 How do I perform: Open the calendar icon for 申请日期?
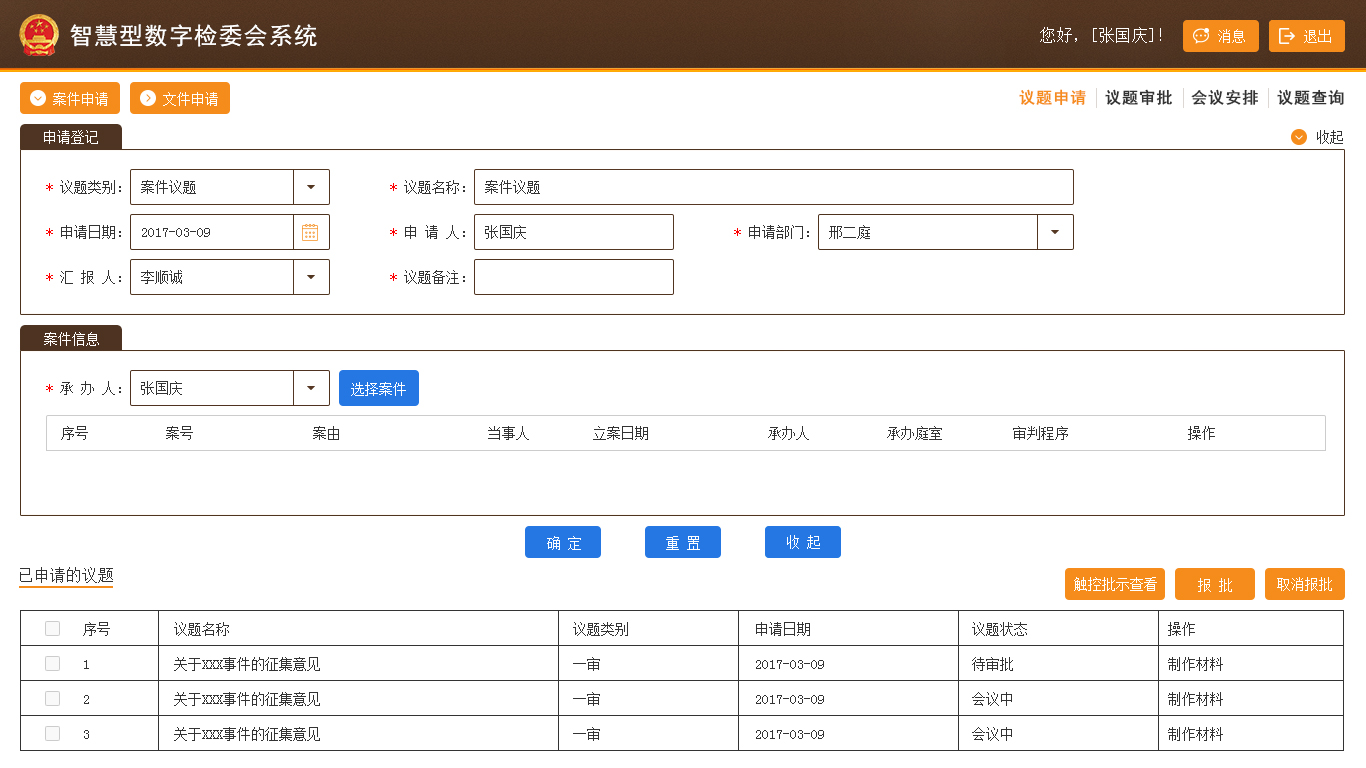[310, 232]
